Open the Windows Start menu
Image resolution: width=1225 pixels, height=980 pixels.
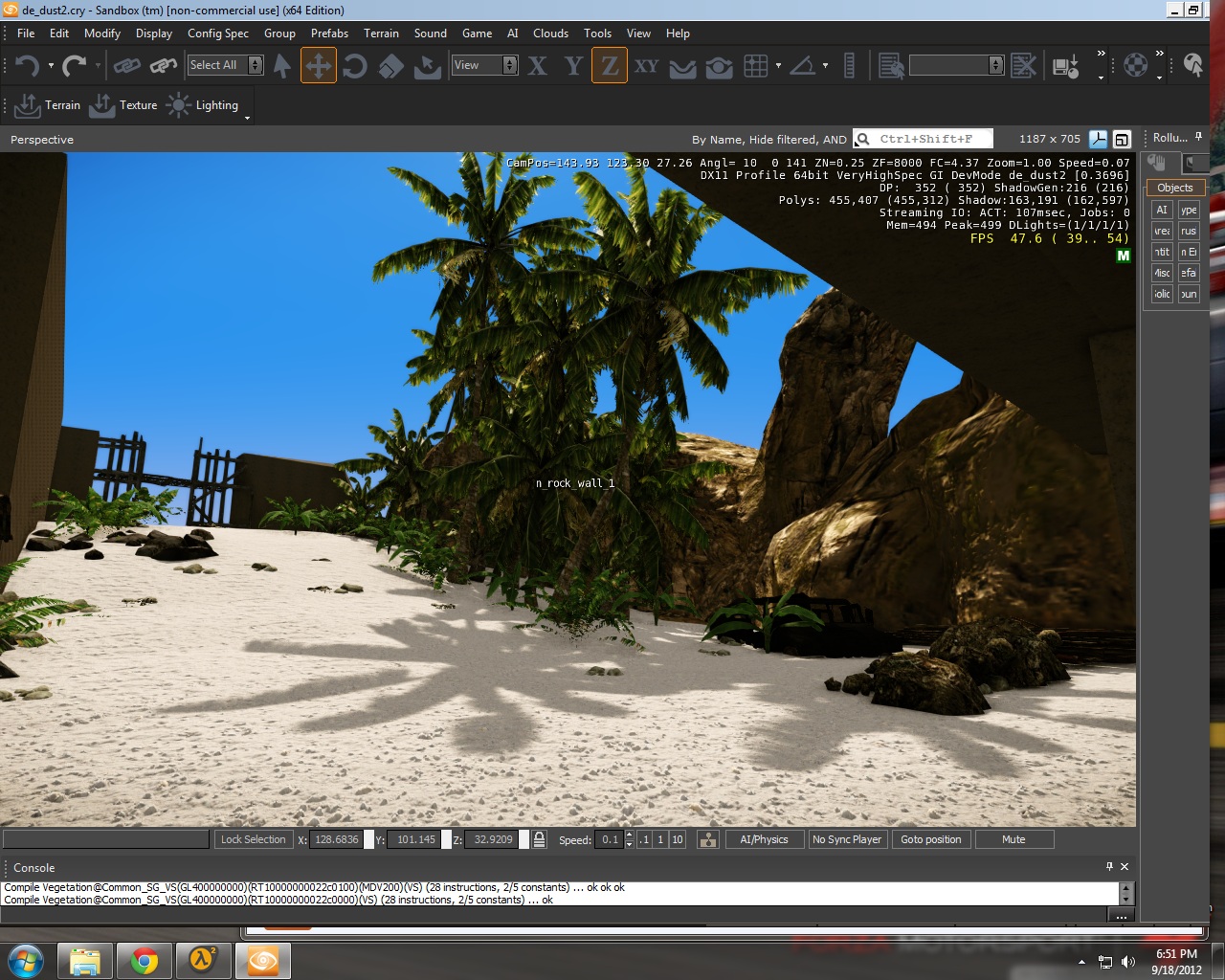pos(25,960)
